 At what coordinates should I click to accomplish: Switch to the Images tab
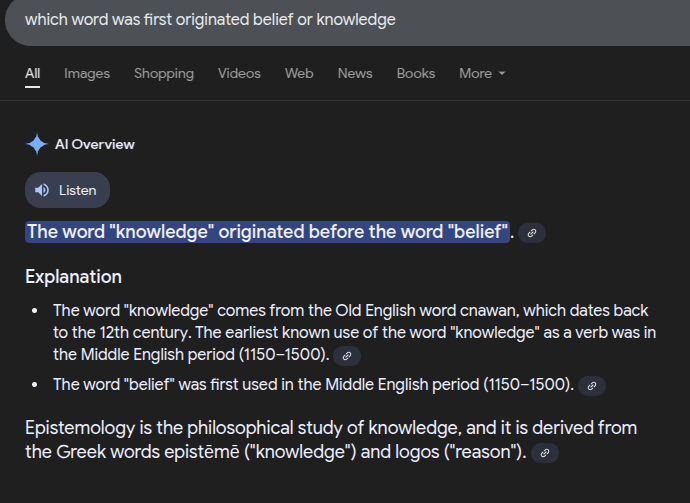pyautogui.click(x=87, y=73)
